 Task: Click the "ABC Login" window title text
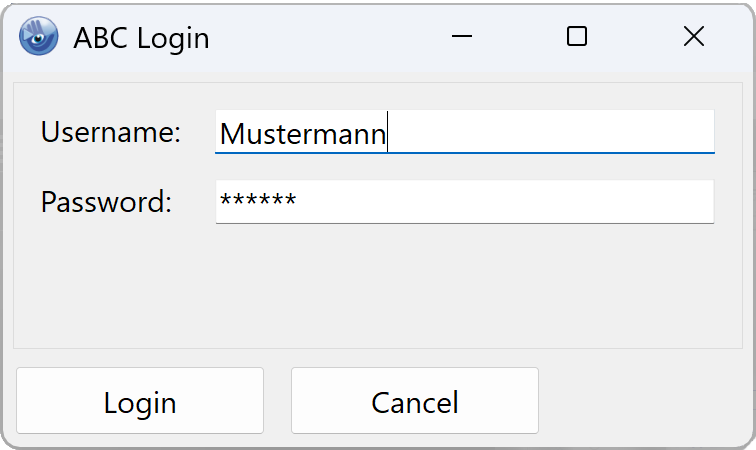click(141, 39)
